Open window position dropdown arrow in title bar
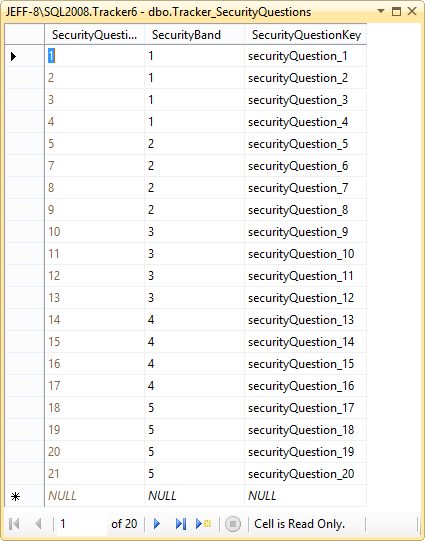425x541 pixels. 381,11
